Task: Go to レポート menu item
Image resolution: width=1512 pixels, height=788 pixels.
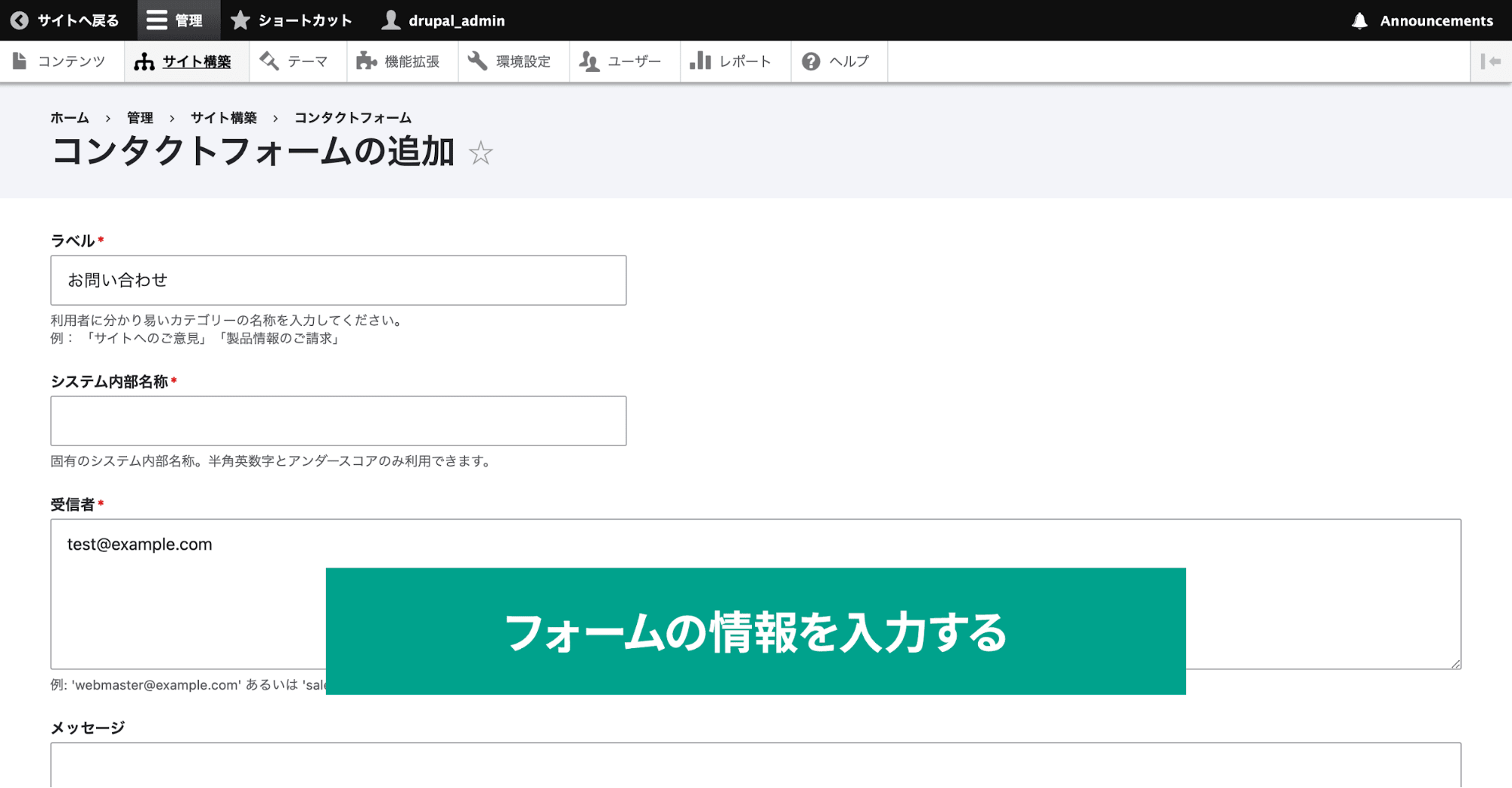Action: pos(736,61)
